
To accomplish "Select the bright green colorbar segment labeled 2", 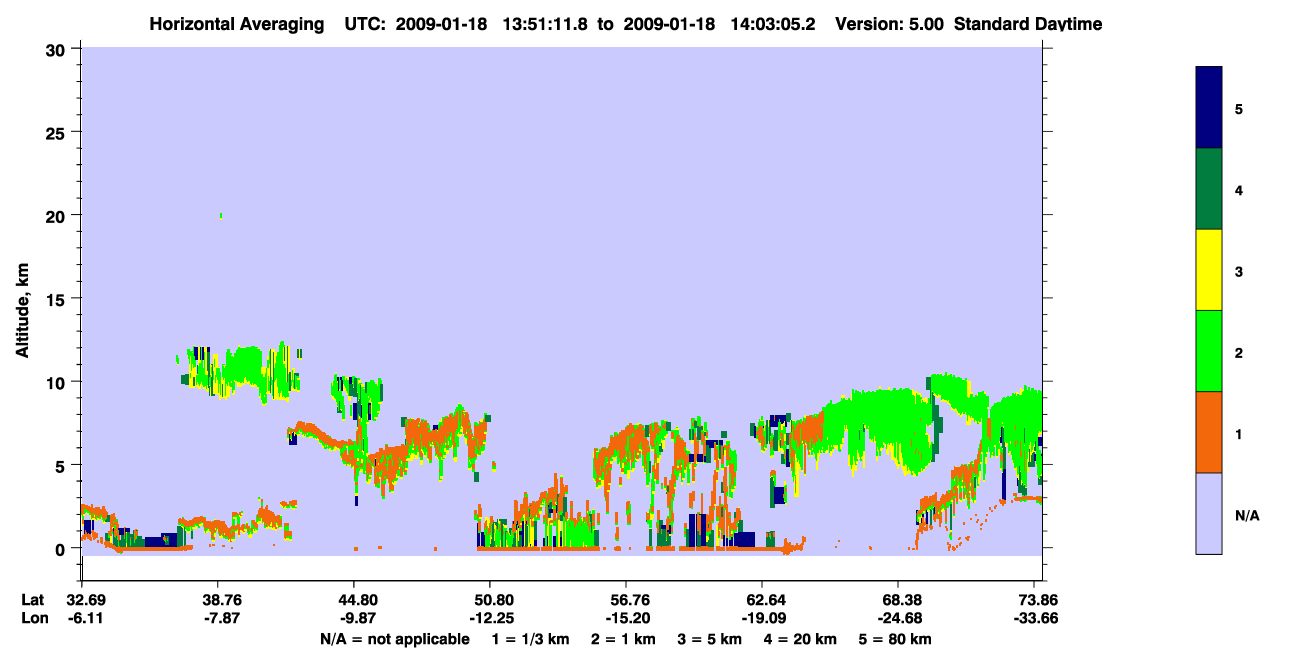I will (x=1209, y=351).
